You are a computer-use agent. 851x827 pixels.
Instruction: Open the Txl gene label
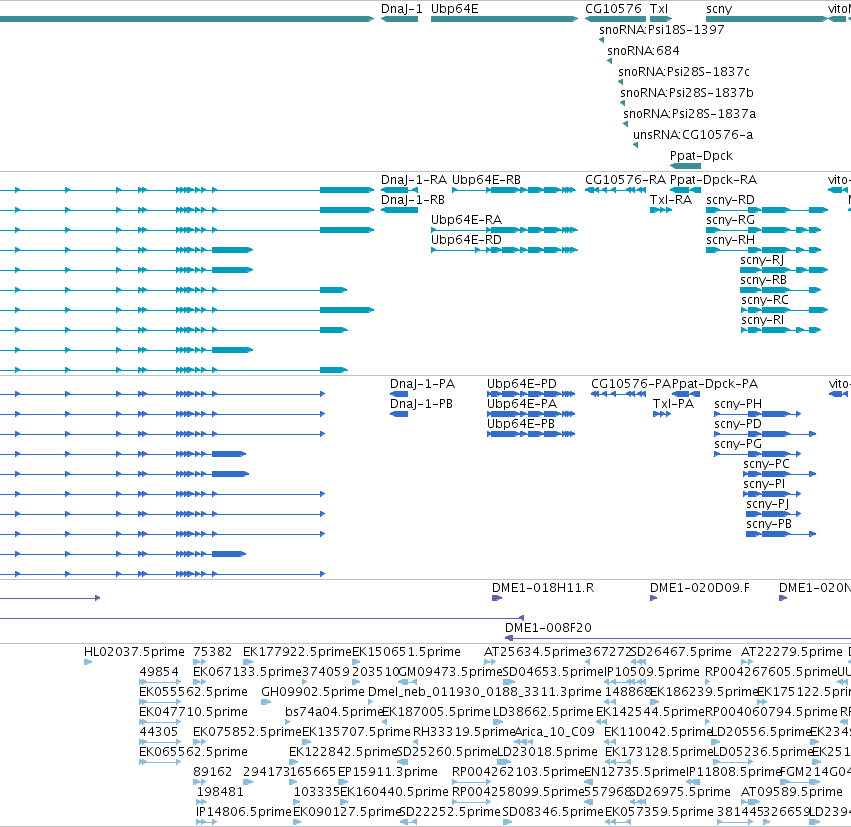pos(659,9)
